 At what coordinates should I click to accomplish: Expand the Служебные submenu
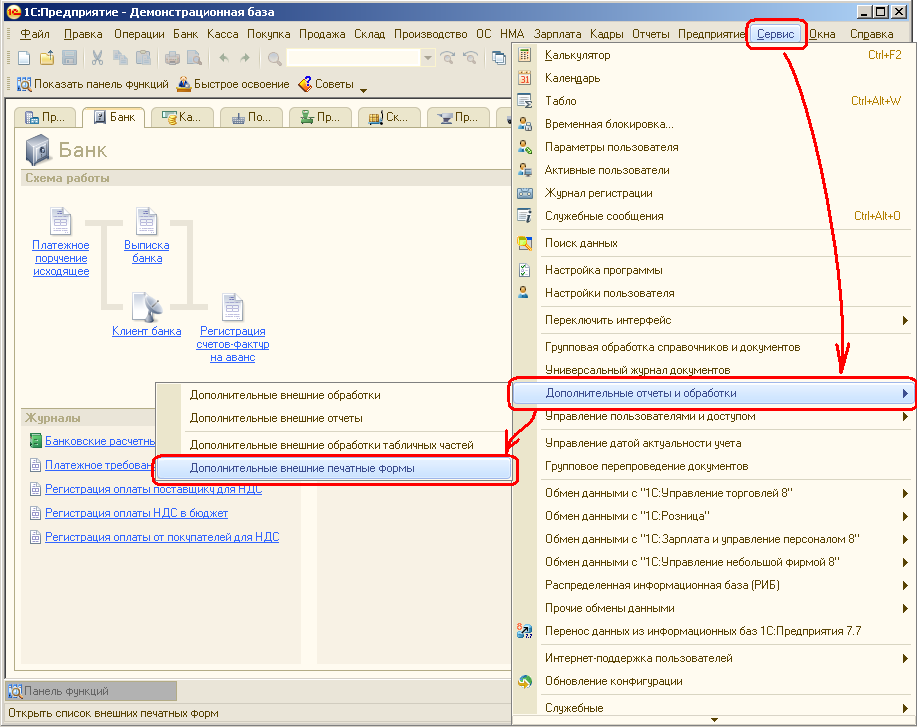click(x=905, y=708)
